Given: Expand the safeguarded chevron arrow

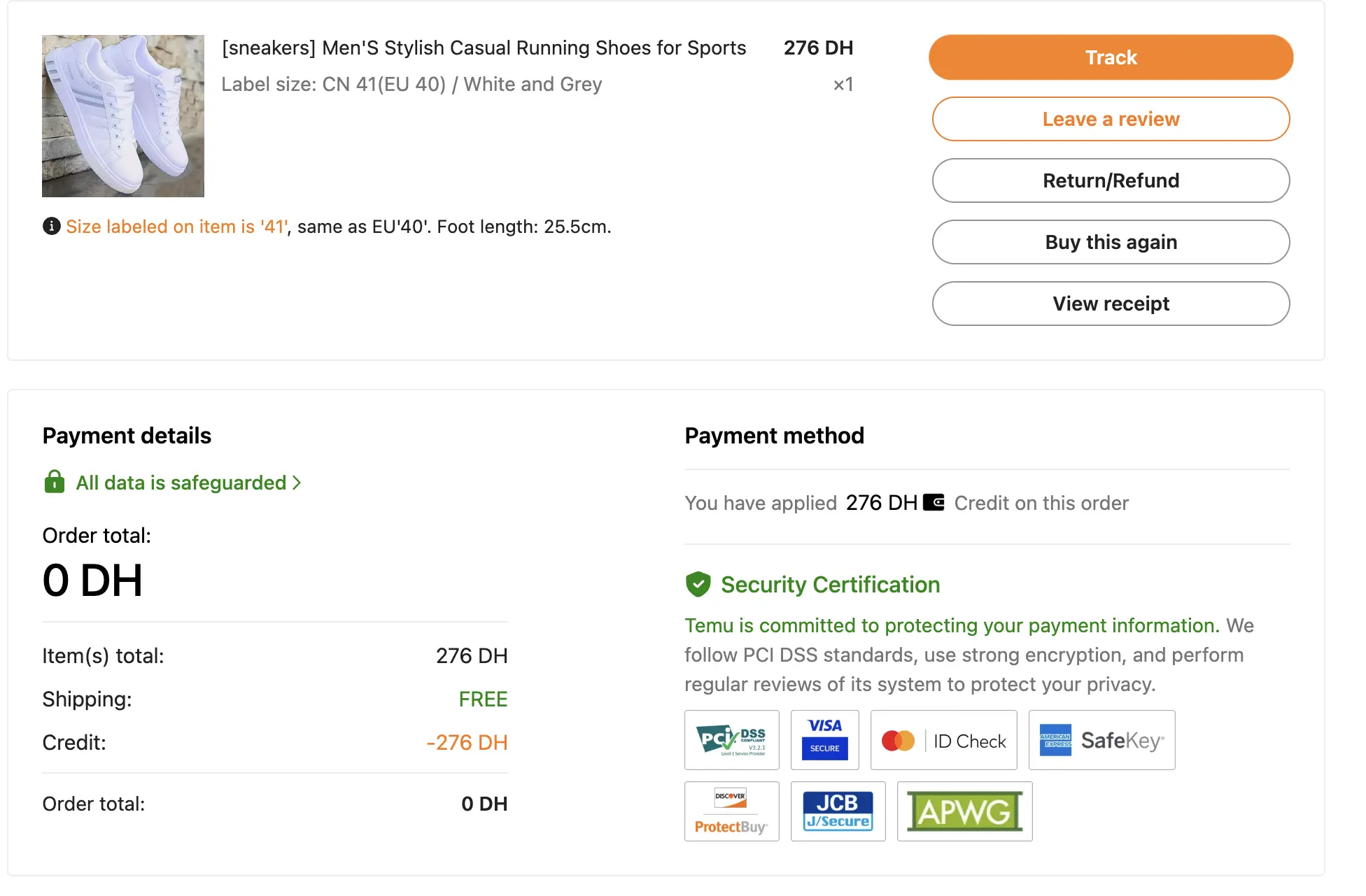Looking at the screenshot, I should pyautogui.click(x=297, y=483).
